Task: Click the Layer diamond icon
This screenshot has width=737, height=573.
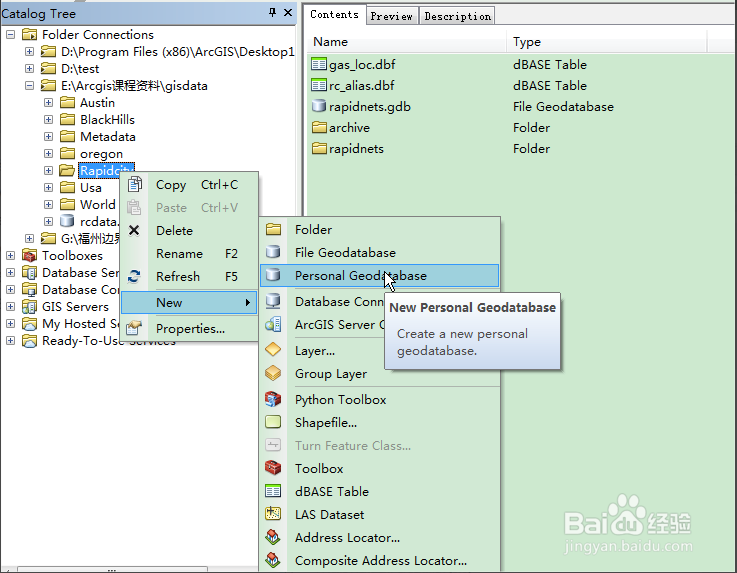Action: 273,350
